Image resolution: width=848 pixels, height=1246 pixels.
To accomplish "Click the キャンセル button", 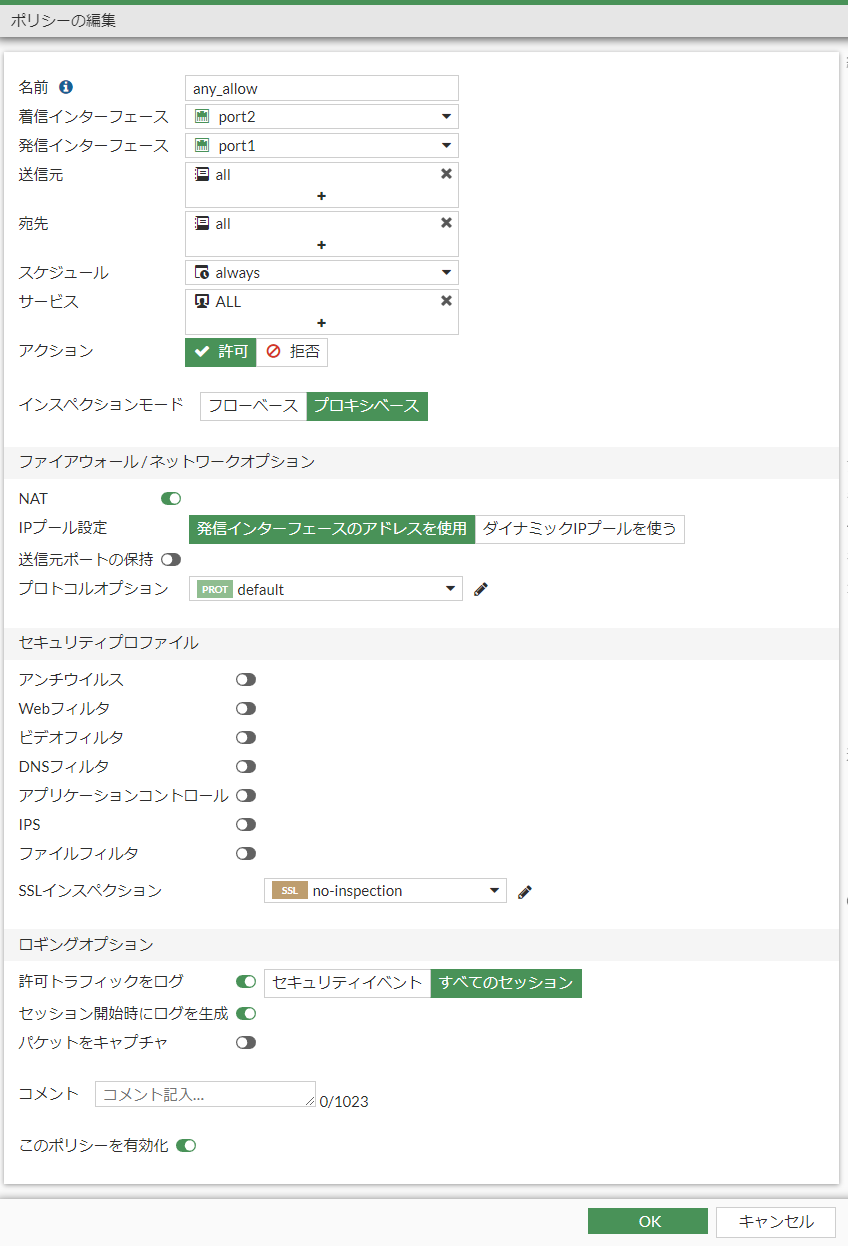I will click(x=775, y=1221).
